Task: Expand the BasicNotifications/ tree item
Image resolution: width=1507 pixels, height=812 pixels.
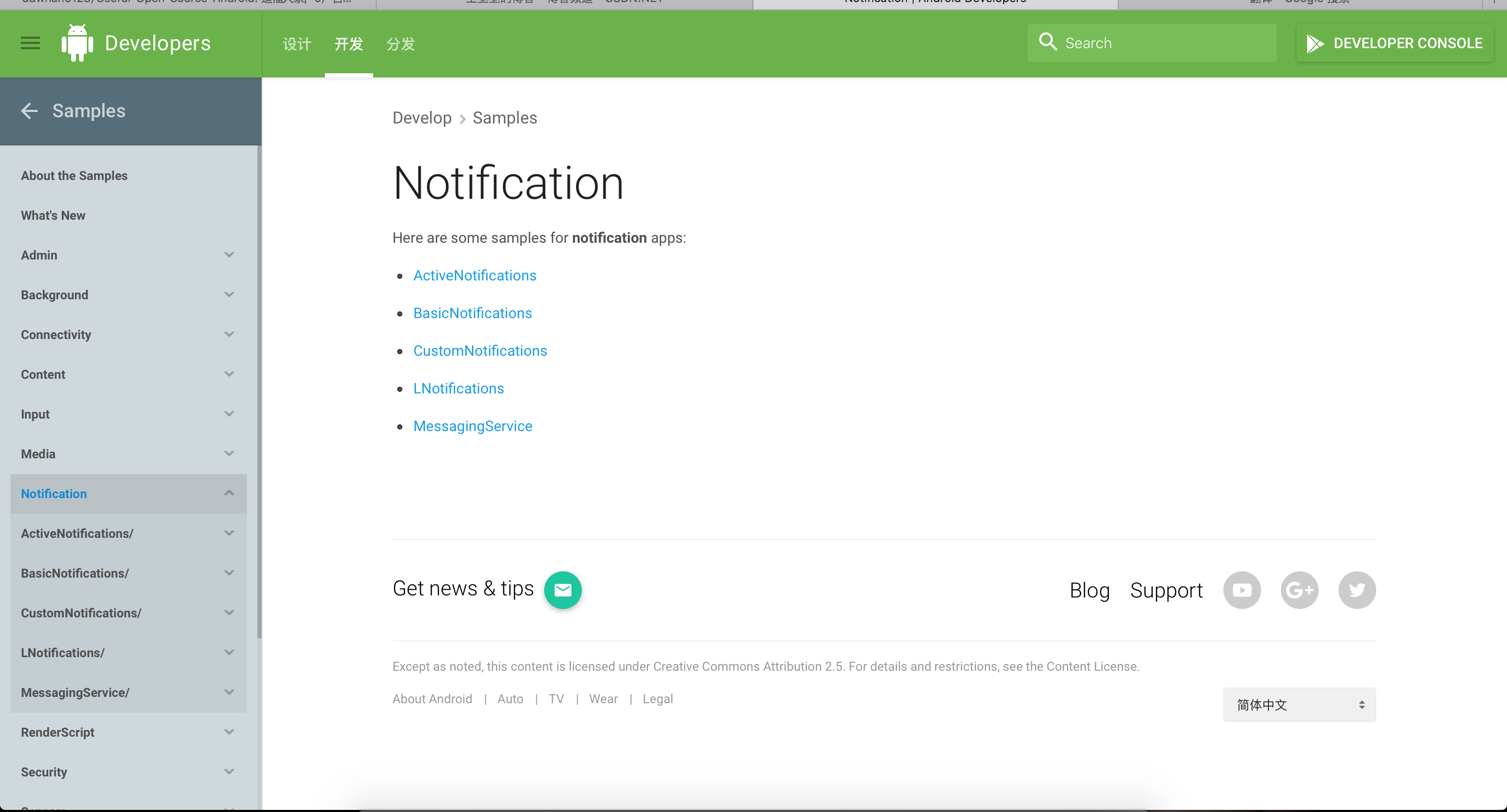Action: (x=229, y=573)
